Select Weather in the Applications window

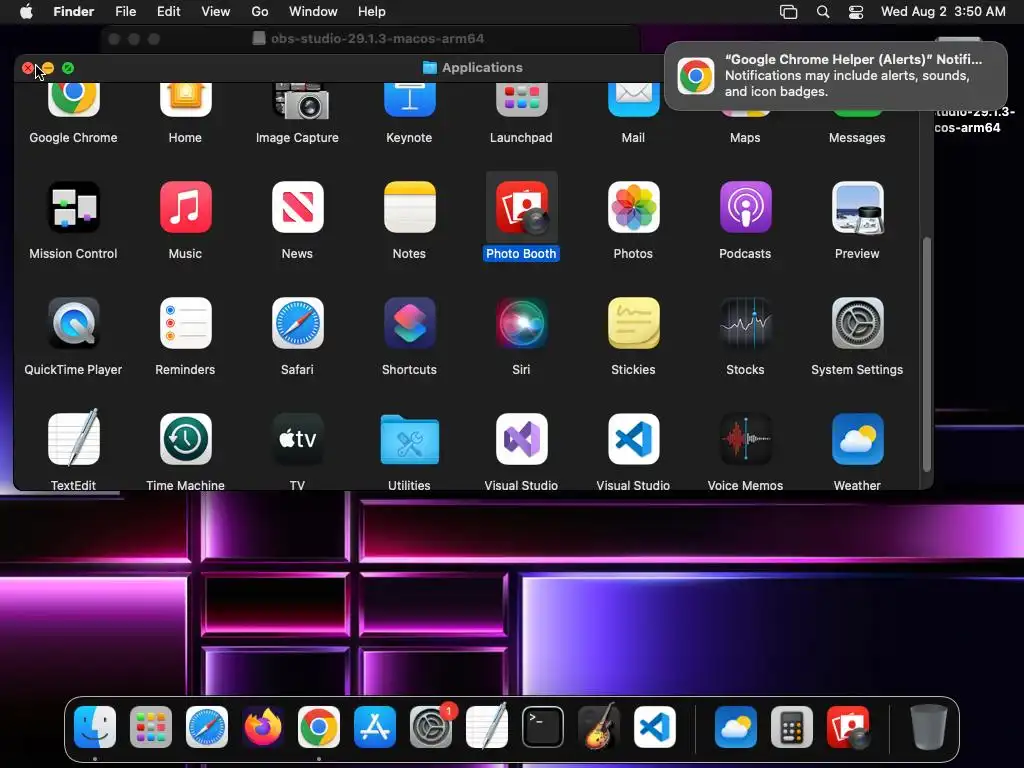857,439
